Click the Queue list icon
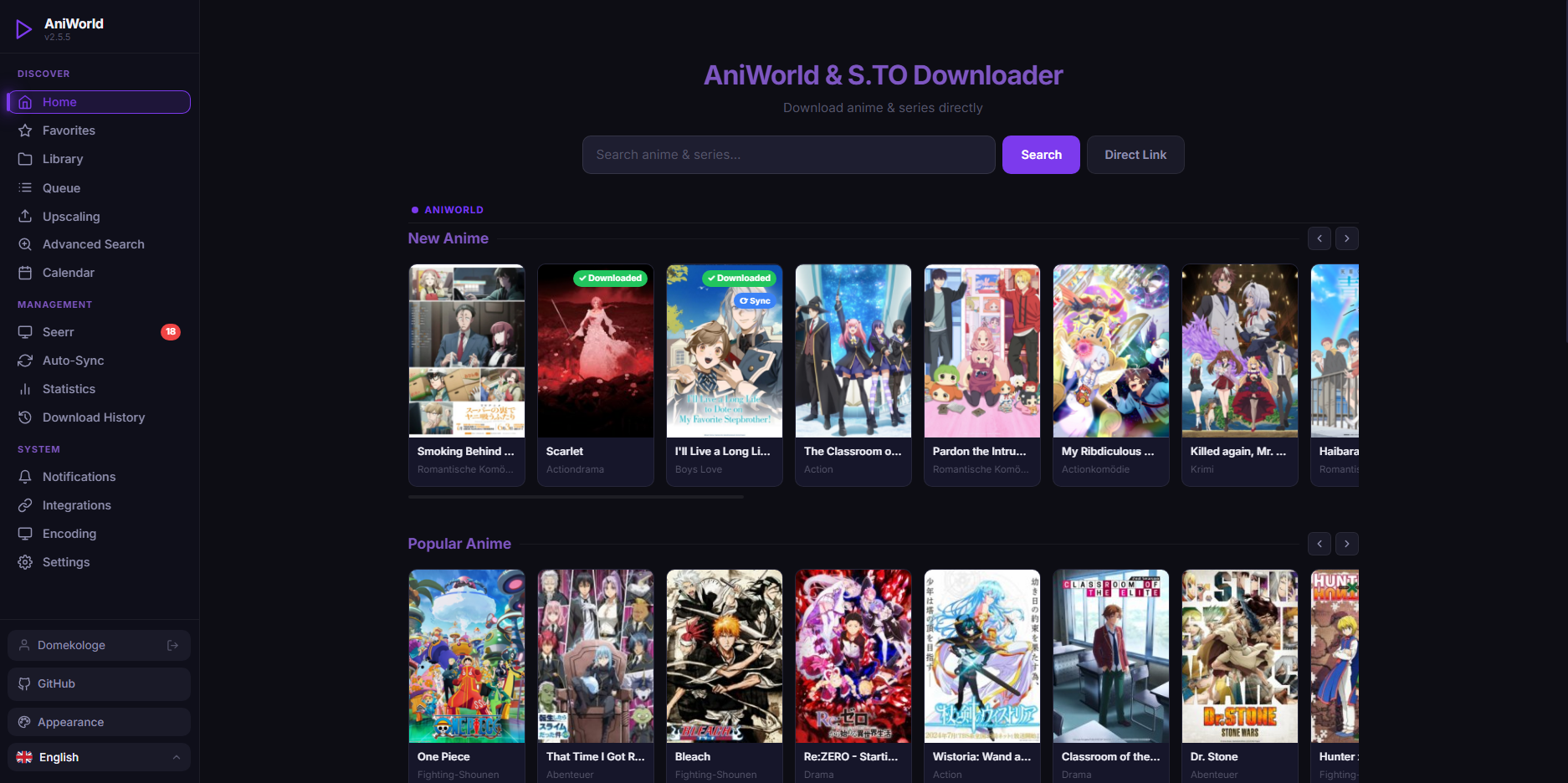This screenshot has width=1568, height=783. [25, 188]
